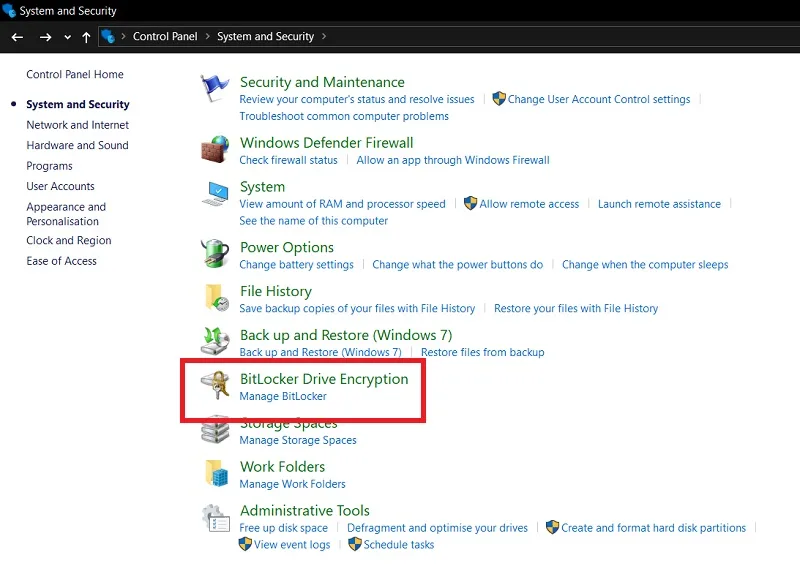800x585 pixels.
Task: Select System and Security in address breadcrumb
Action: [x=265, y=36]
